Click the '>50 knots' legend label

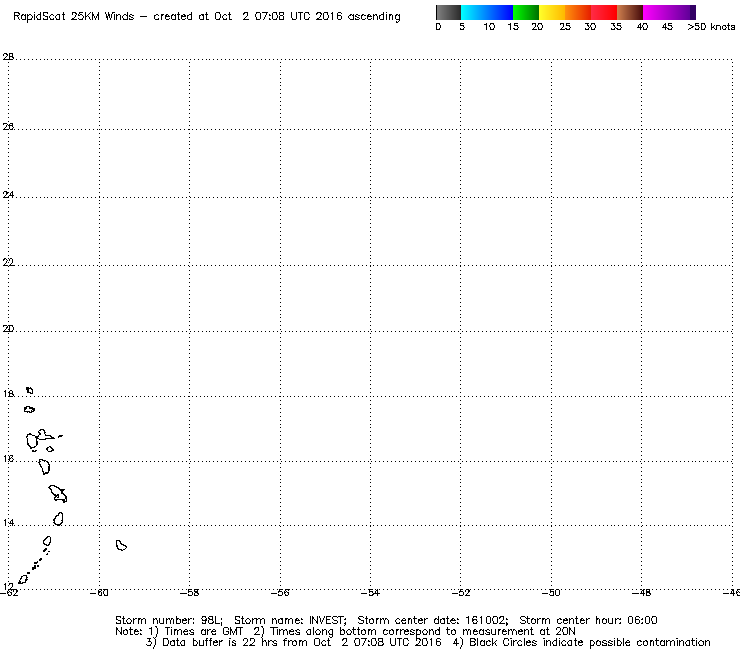[x=711, y=27]
